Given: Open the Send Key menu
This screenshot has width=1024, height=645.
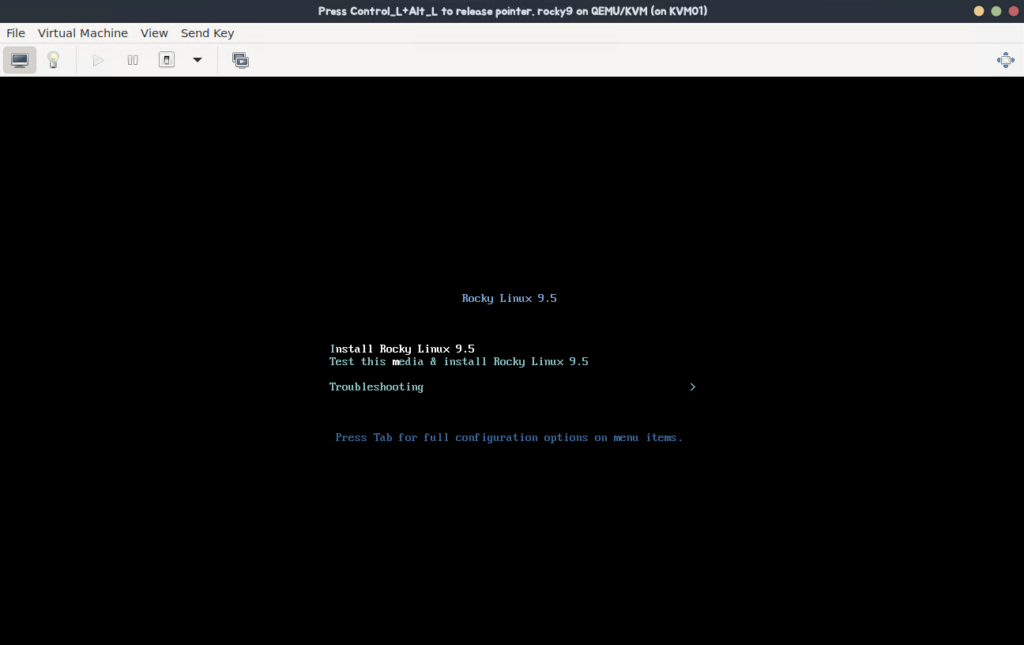Looking at the screenshot, I should point(207,33).
